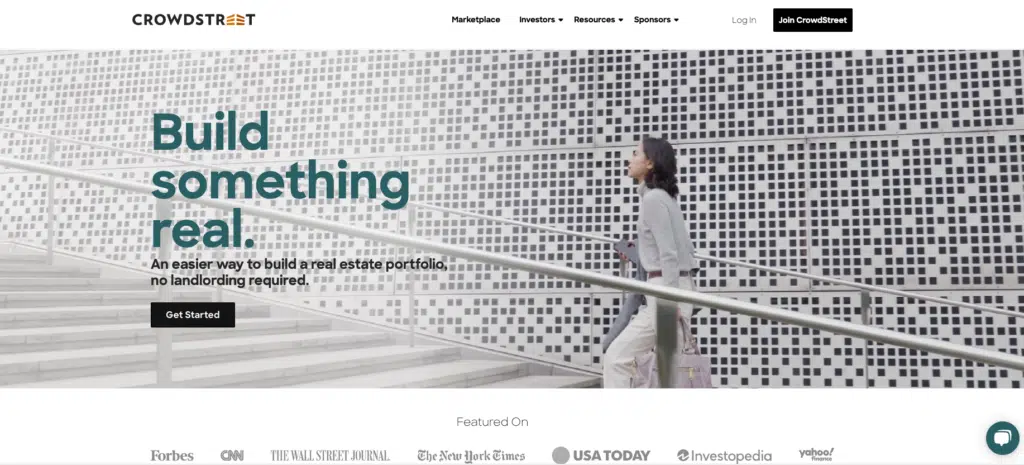Click the Build something real headline

280,180
